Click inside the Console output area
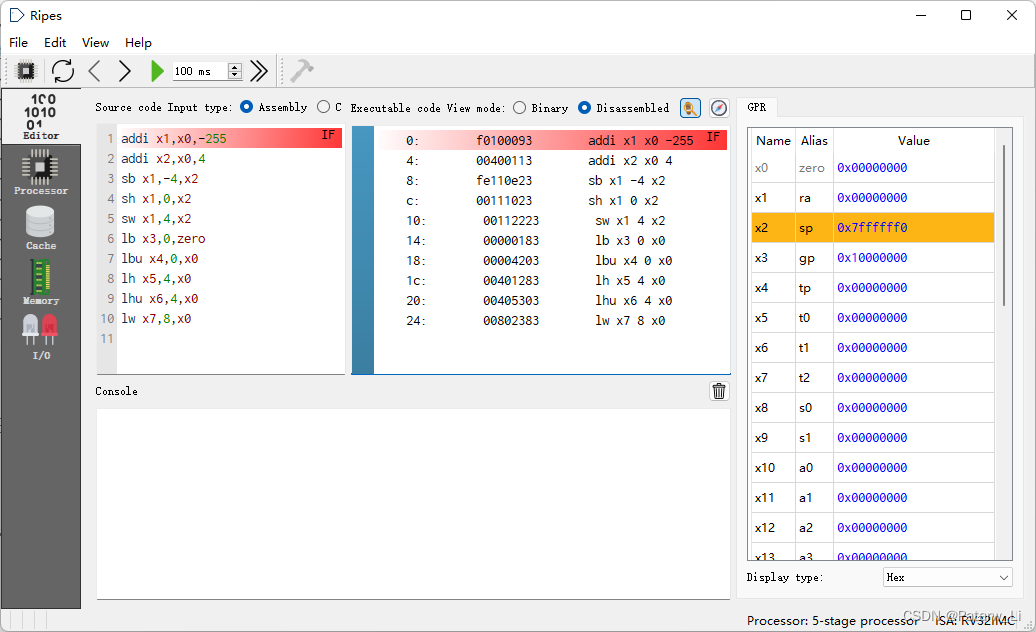Viewport: 1036px width, 632px height. (413, 503)
